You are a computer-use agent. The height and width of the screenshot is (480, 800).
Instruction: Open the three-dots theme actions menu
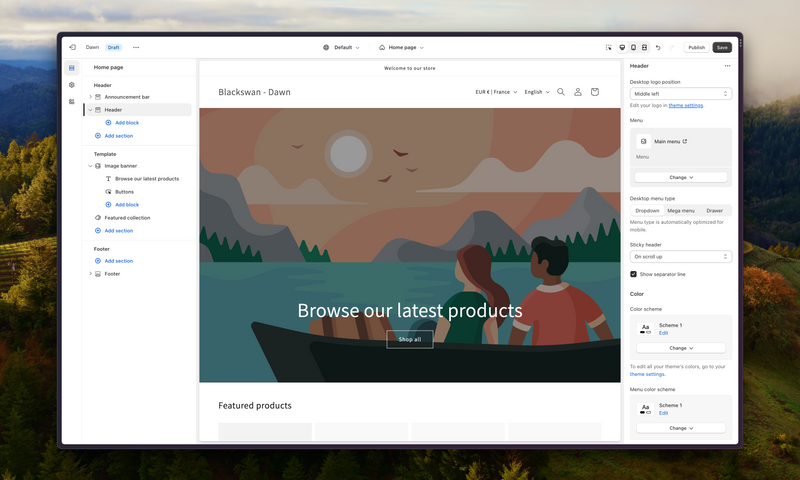[136, 47]
